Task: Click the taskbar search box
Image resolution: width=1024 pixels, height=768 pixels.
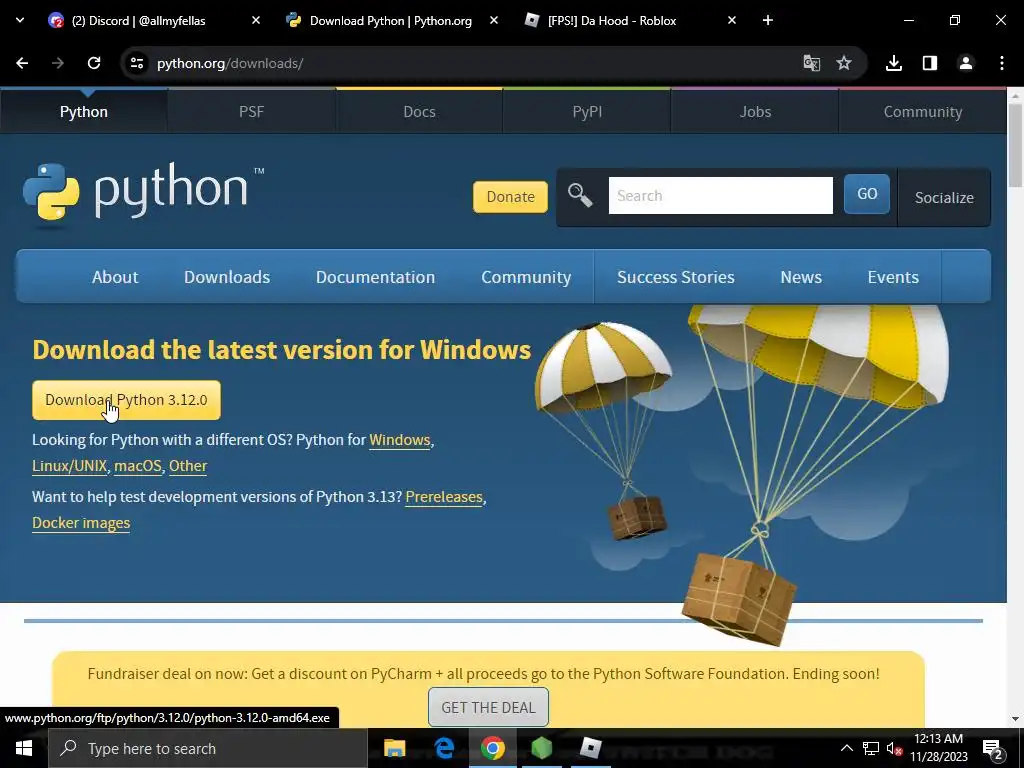Action: point(208,748)
